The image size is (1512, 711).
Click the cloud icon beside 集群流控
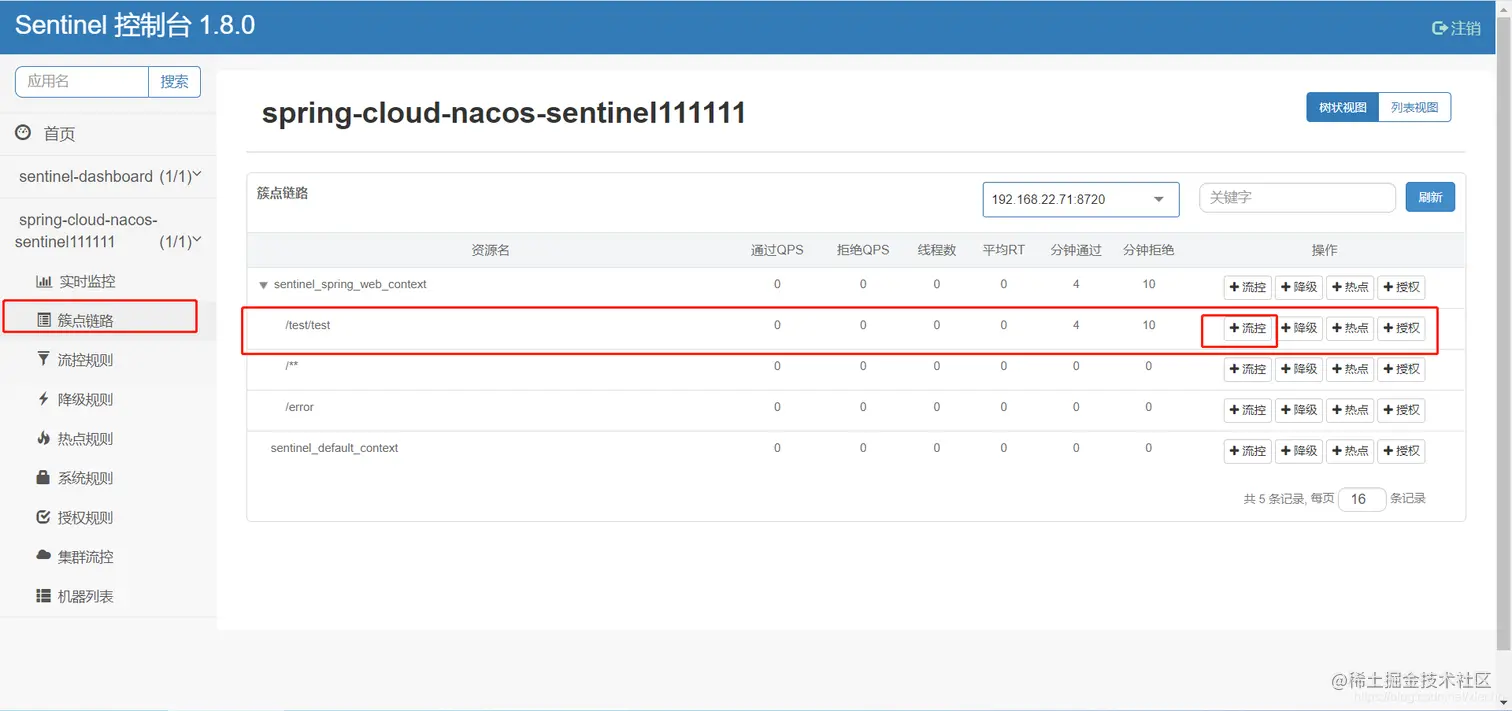(x=43, y=555)
